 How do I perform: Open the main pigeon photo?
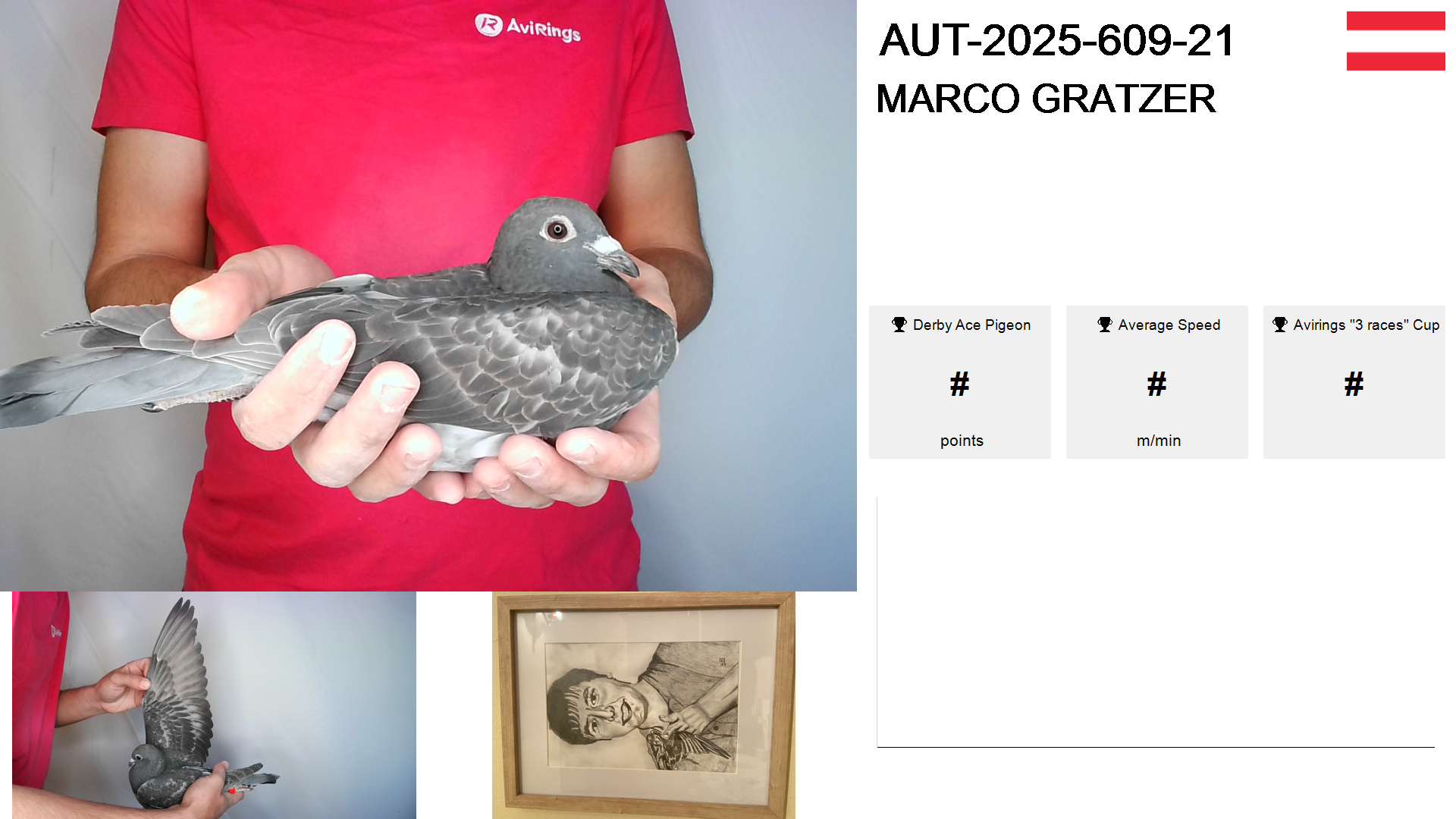(x=428, y=296)
